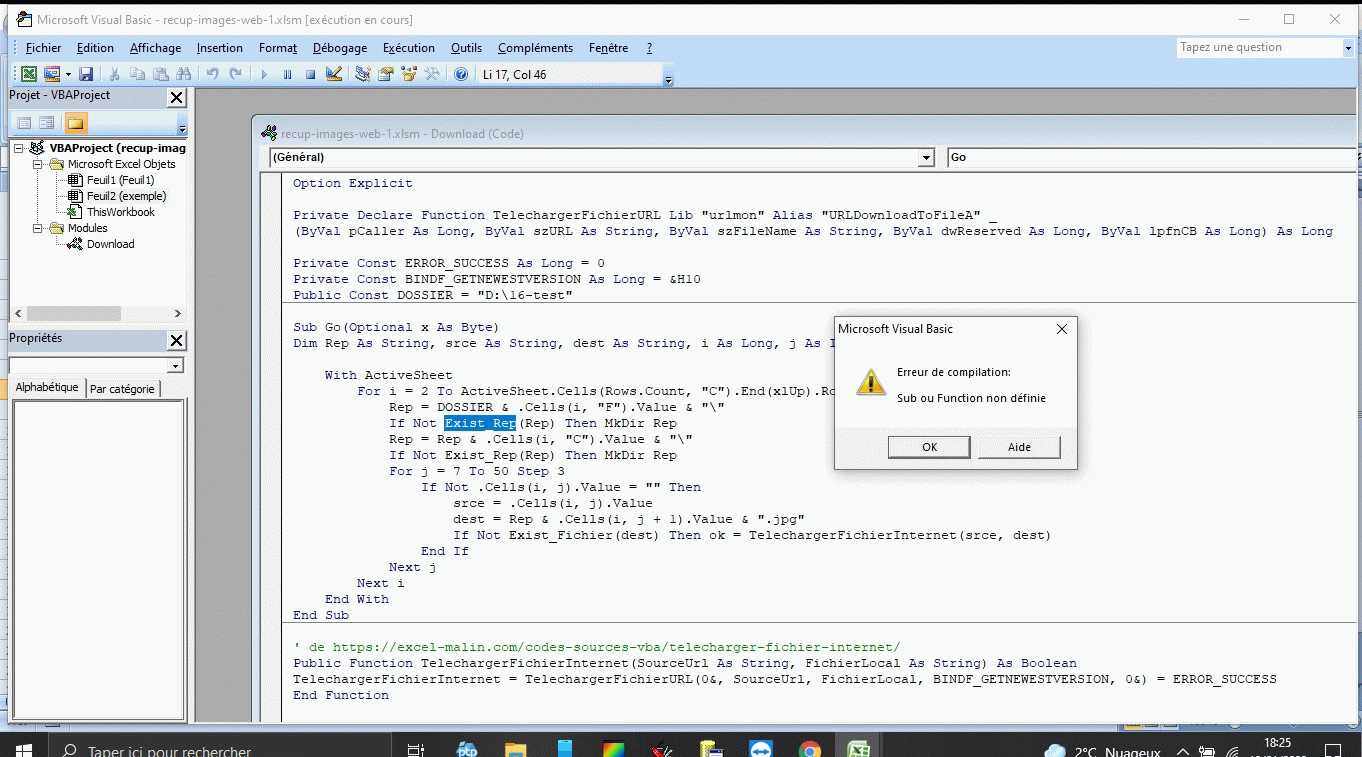Click the Pause (break) execution icon
Screen dimensions: 1362x757
pos(287,74)
